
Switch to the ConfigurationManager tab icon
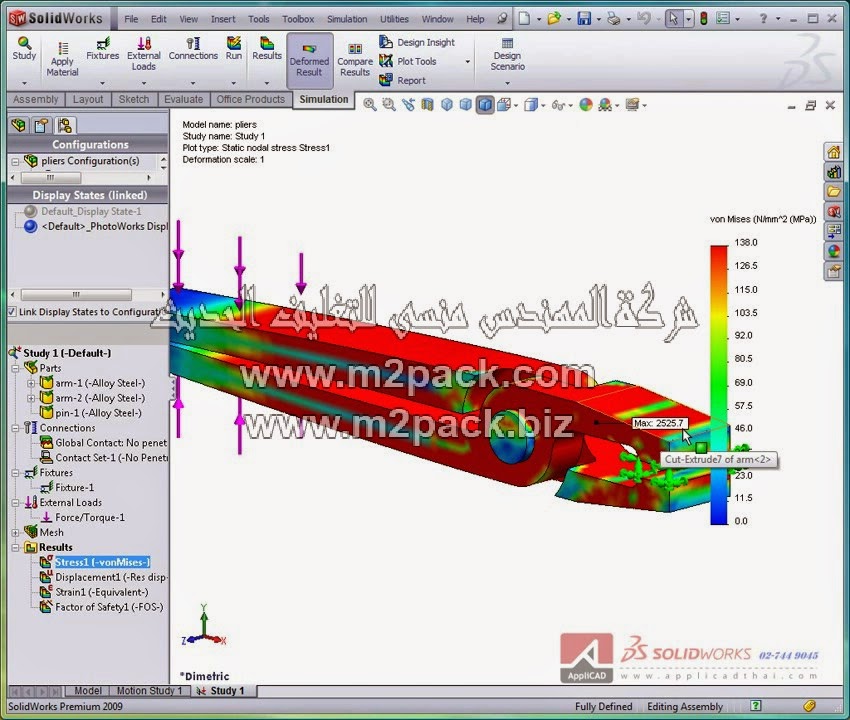coord(65,125)
